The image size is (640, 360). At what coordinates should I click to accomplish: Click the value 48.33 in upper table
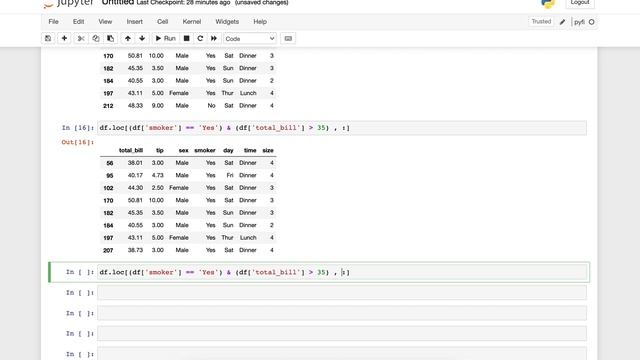(135, 106)
